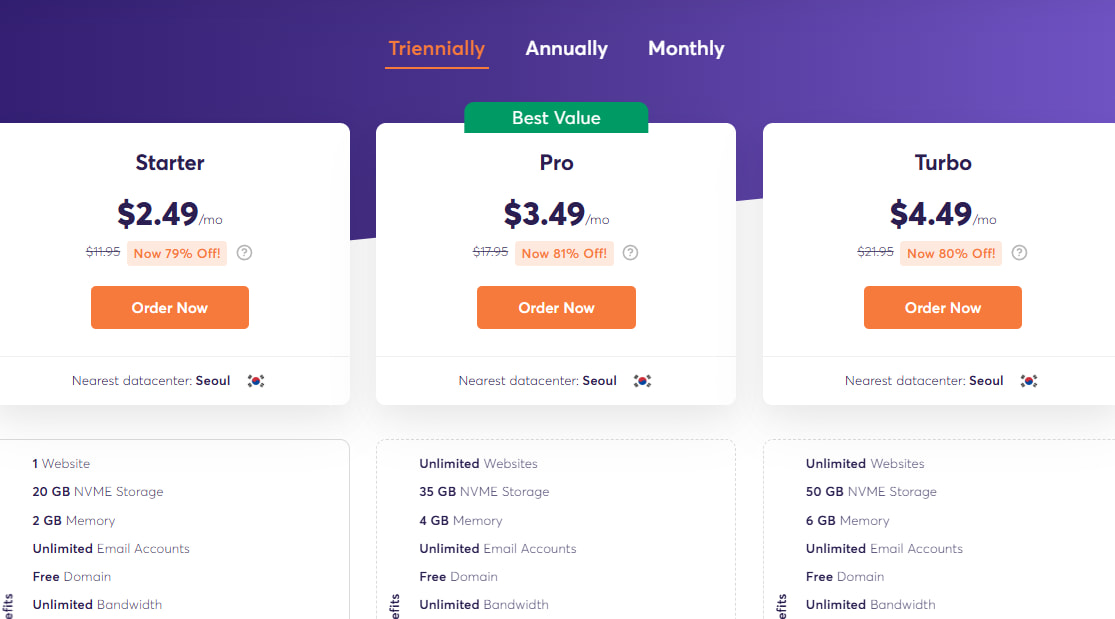
Task: Choose the Monthly billing tab
Action: click(x=686, y=48)
